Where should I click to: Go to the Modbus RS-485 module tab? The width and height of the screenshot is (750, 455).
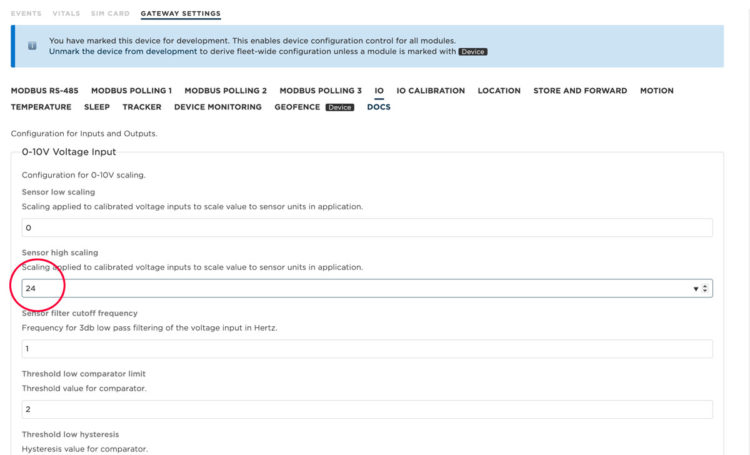(x=45, y=91)
